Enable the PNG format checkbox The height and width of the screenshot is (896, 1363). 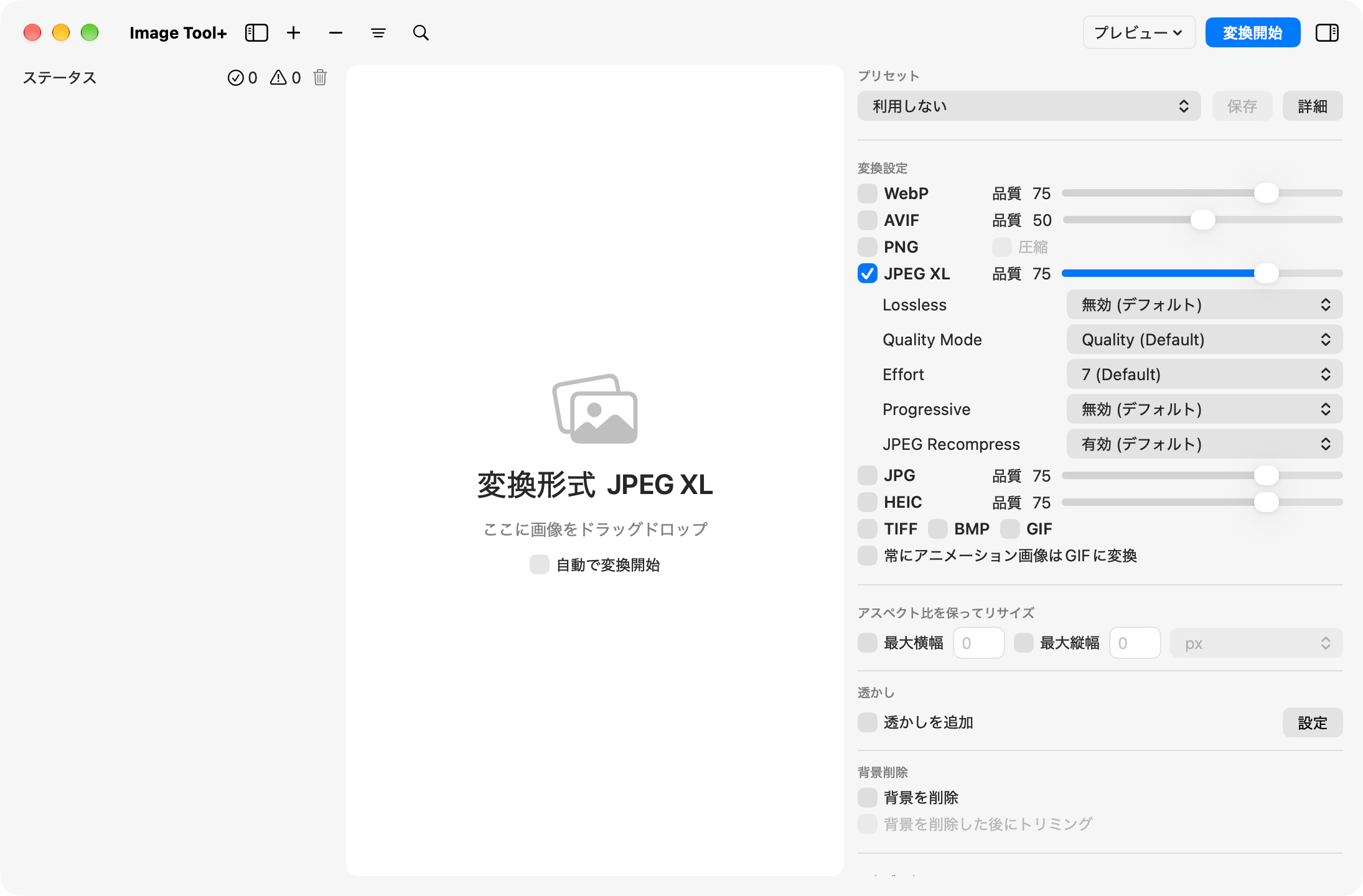click(x=868, y=247)
